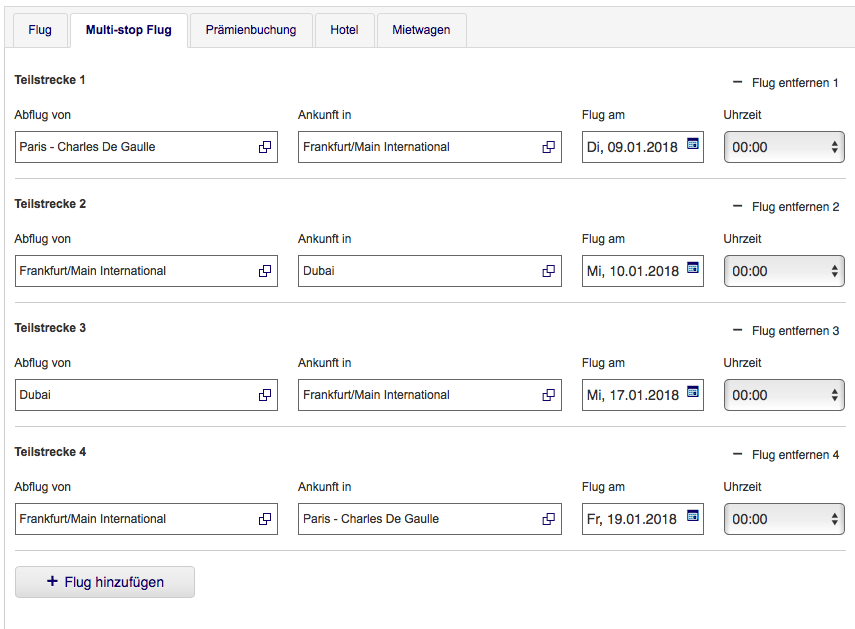Open airport picker icon for Teilstrecke 1 departure
Image resolution: width=855 pixels, height=629 pixels.
click(x=265, y=147)
